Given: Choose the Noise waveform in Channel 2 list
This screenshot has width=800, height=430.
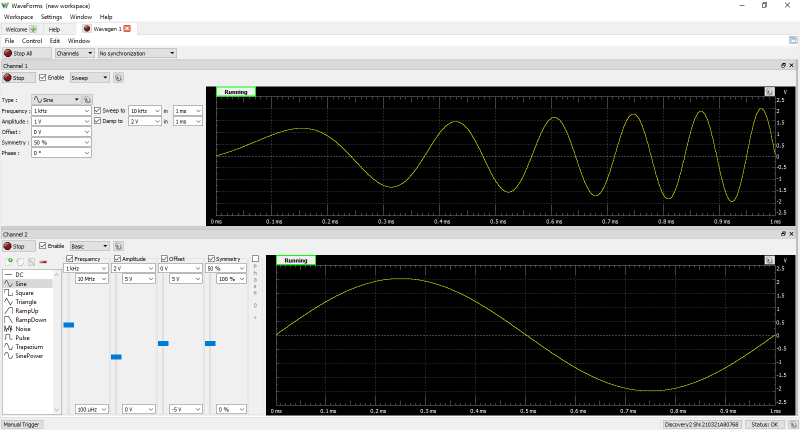Looking at the screenshot, I should 21,329.
